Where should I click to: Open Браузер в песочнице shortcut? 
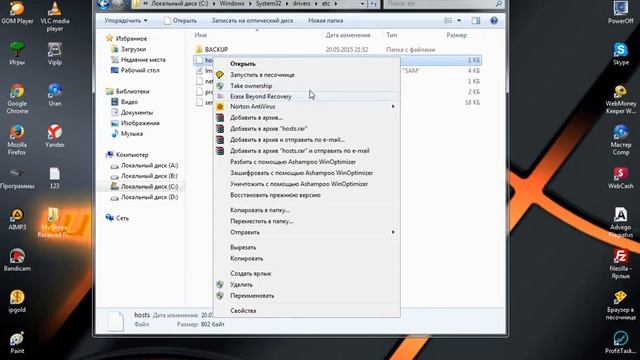620,305
